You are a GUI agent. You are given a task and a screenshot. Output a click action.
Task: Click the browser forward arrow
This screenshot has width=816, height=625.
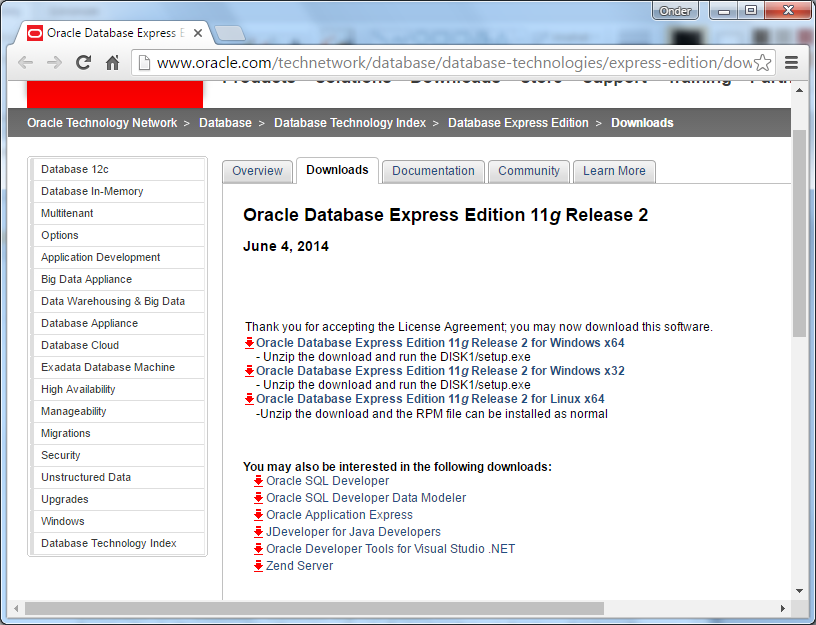click(54, 63)
